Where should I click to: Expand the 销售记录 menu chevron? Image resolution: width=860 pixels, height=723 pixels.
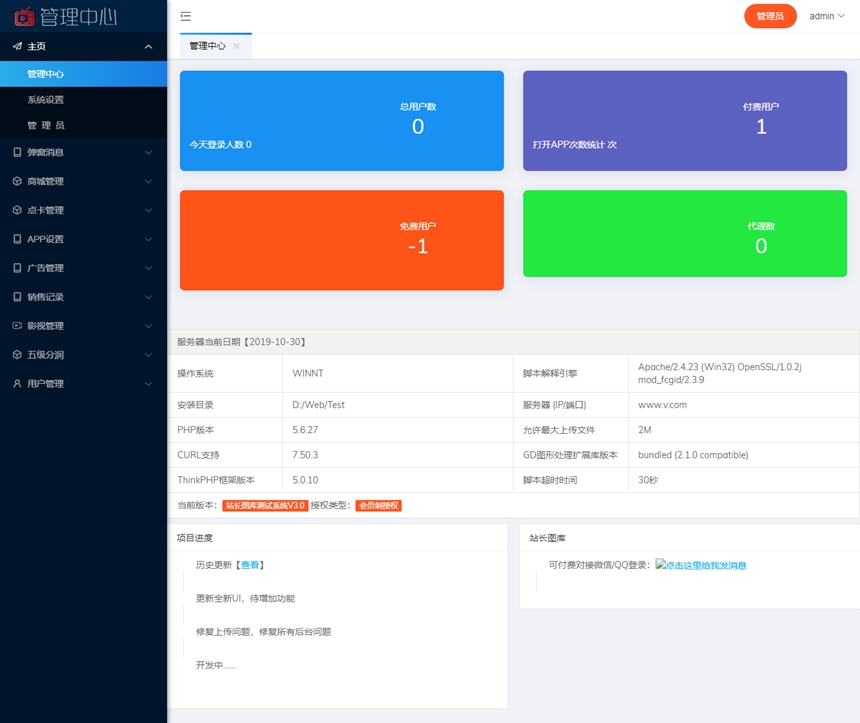pyautogui.click(x=148, y=297)
